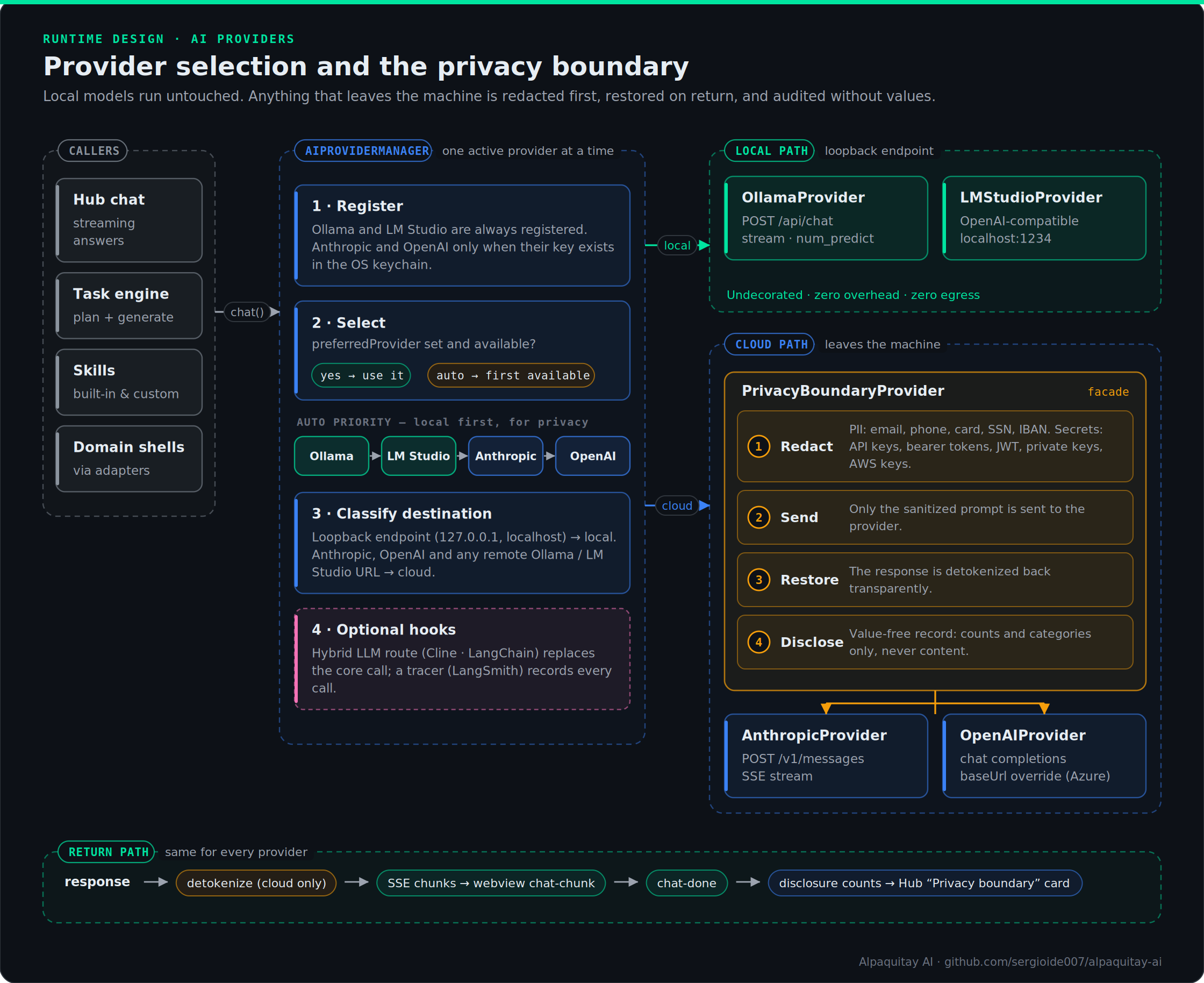Image resolution: width=1204 pixels, height=983 pixels.
Task: Click the CALLERS group label
Action: [x=93, y=151]
